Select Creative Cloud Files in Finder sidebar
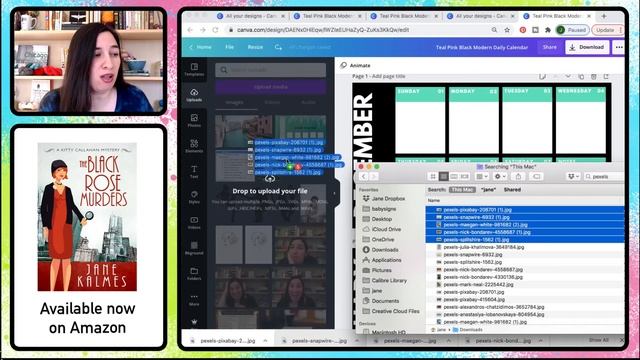Screen dimensions: 640x360 pos(391,311)
